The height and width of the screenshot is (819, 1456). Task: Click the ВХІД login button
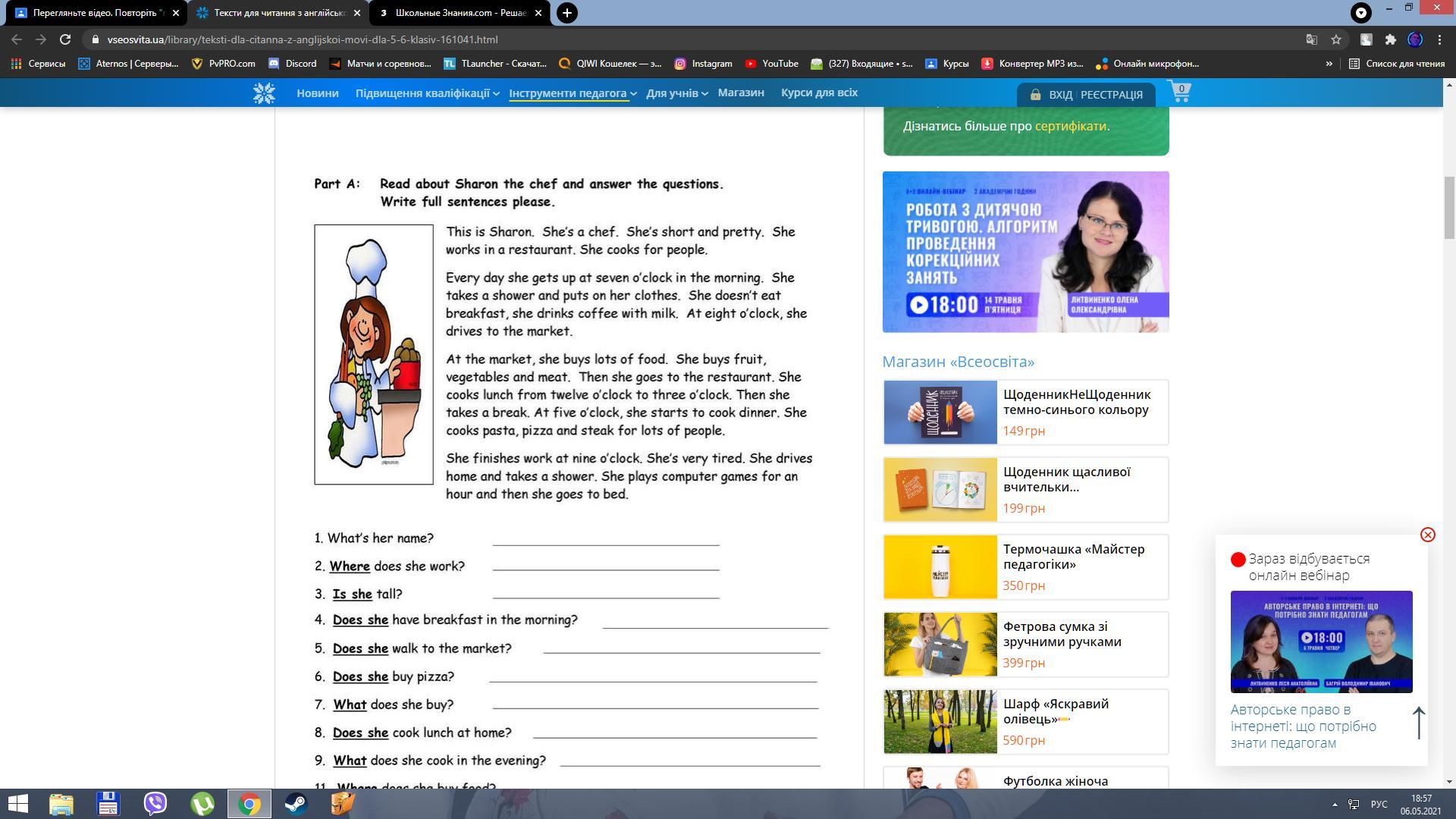coord(1060,95)
